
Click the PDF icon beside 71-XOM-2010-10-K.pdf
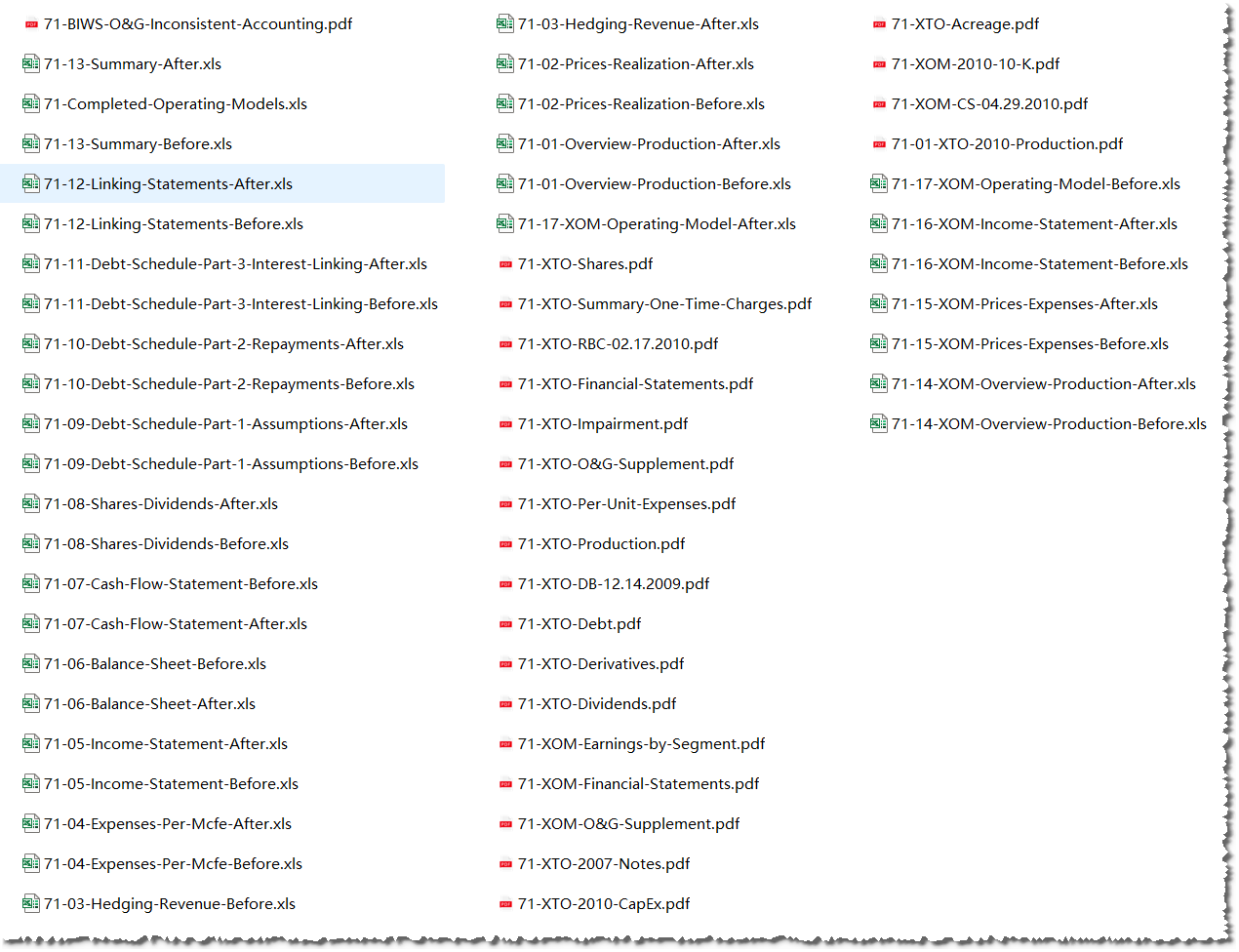point(879,64)
